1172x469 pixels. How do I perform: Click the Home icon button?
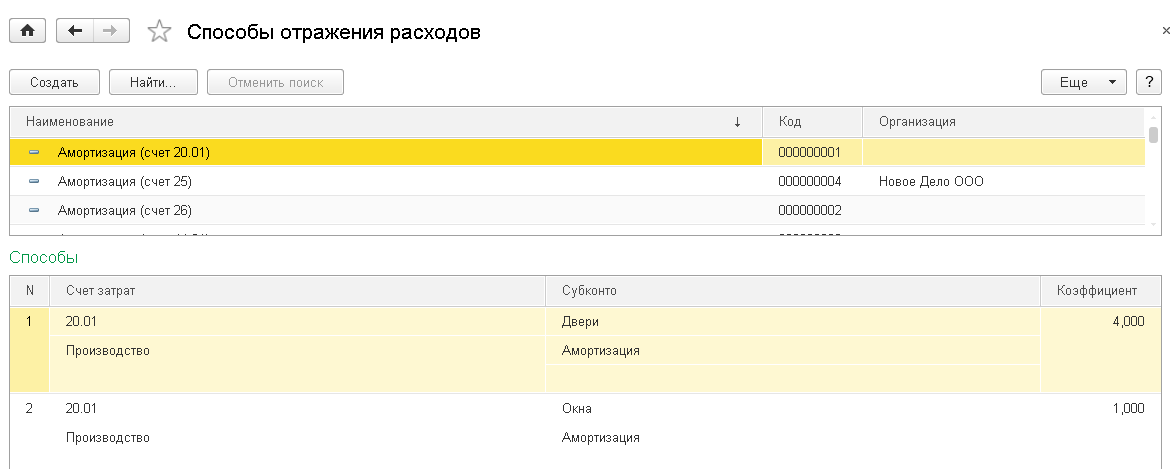pyautogui.click(x=27, y=31)
